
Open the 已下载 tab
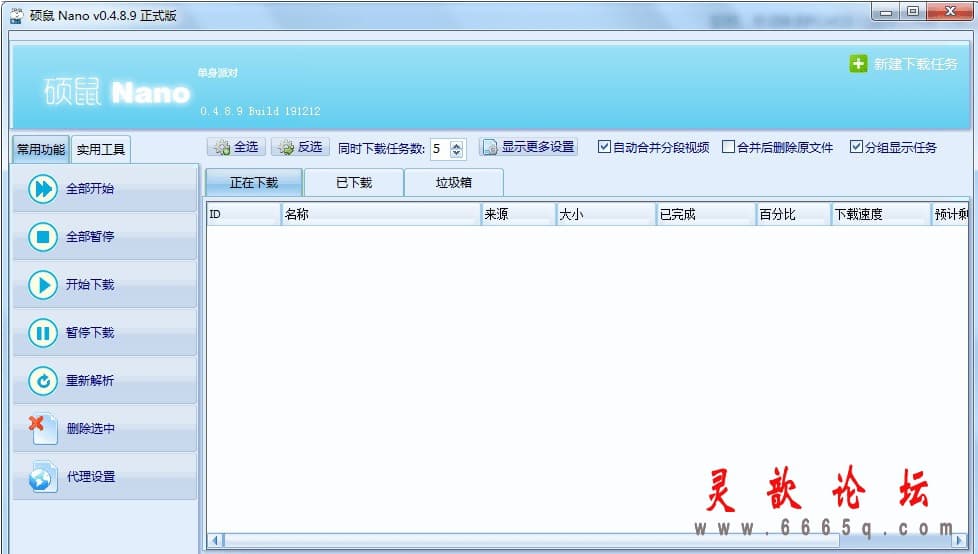click(354, 183)
